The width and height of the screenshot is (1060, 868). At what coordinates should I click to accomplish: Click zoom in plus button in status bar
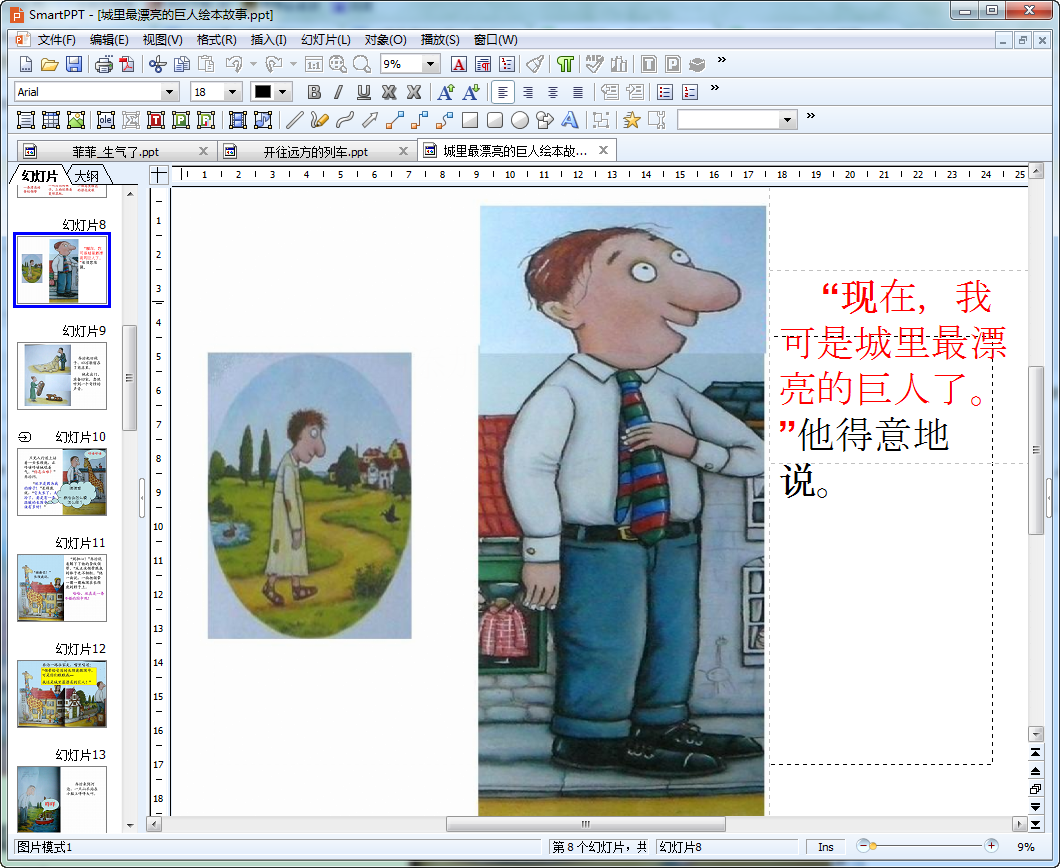tap(991, 846)
